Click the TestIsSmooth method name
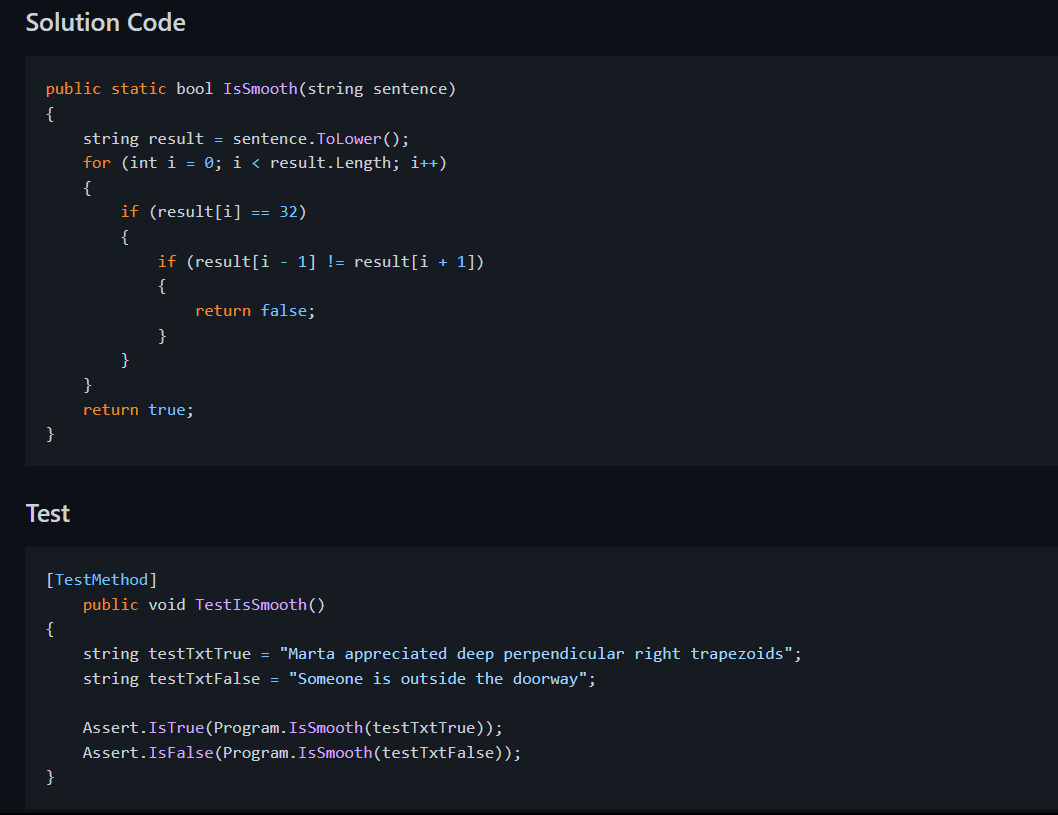 coord(251,605)
